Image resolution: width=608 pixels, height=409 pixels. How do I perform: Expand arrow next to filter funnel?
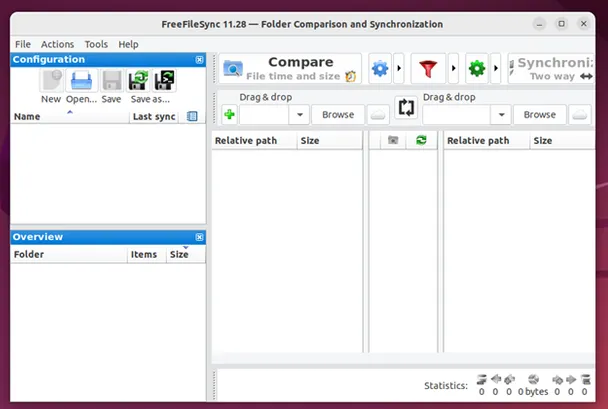(453, 69)
